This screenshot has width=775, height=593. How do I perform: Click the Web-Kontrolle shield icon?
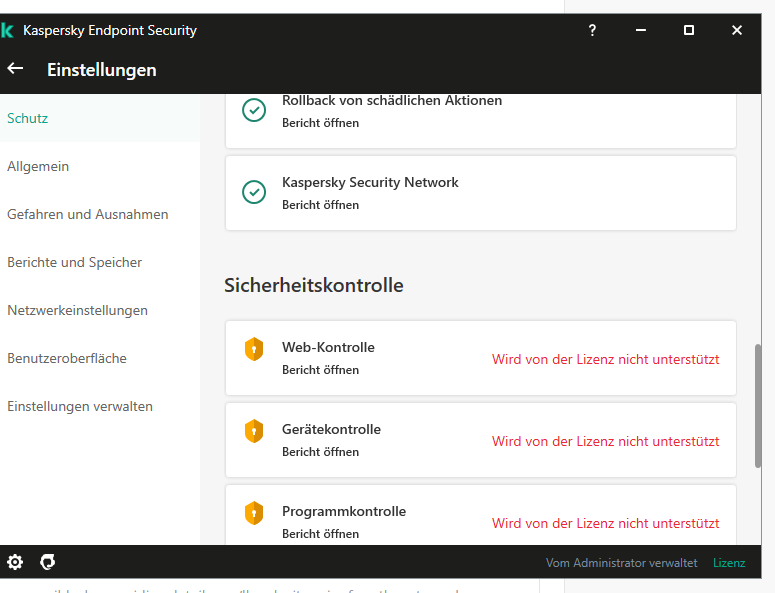point(254,349)
